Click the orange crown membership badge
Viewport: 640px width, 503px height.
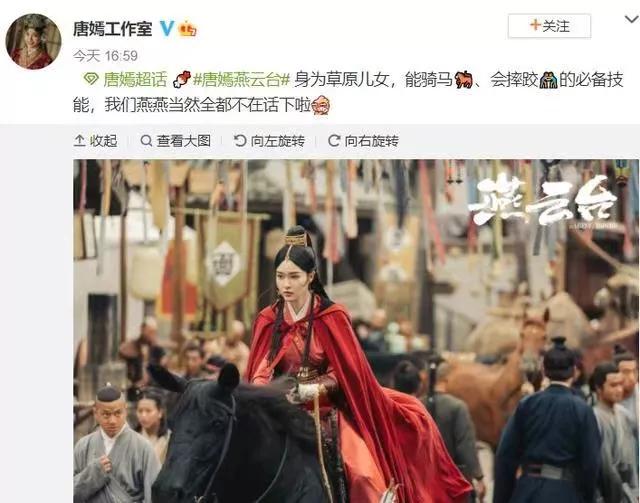click(x=187, y=29)
